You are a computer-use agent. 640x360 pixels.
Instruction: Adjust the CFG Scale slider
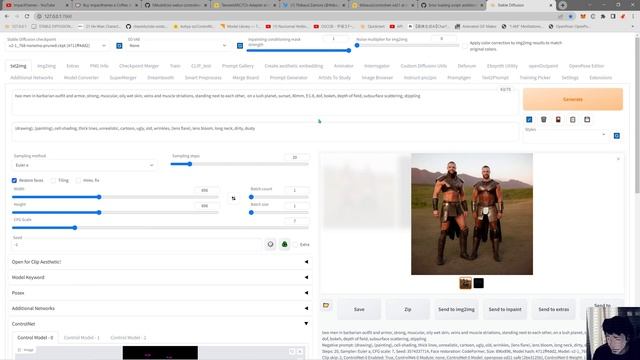[x=160, y=228]
